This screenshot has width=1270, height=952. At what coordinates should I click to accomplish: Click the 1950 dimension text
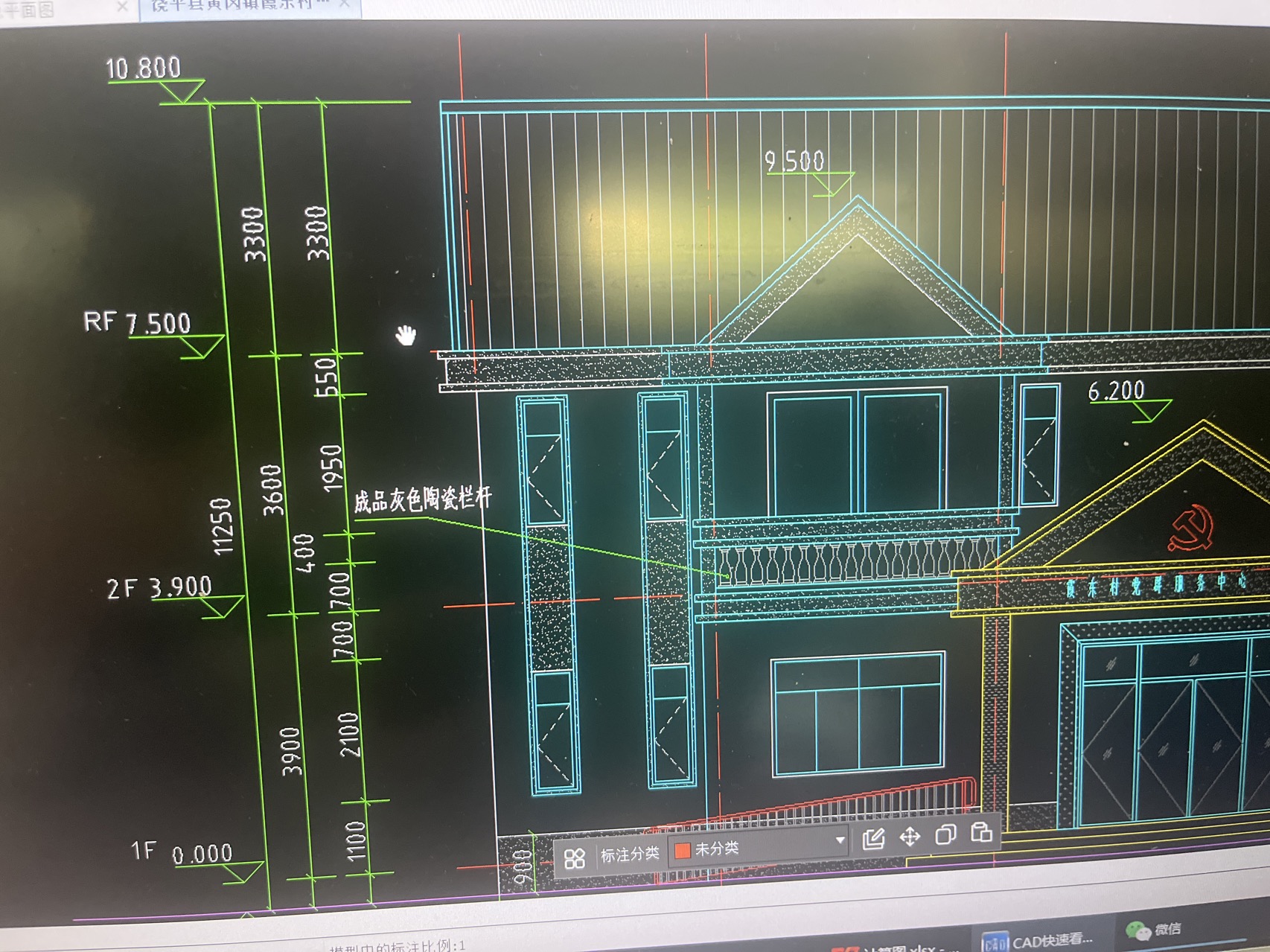[331, 467]
